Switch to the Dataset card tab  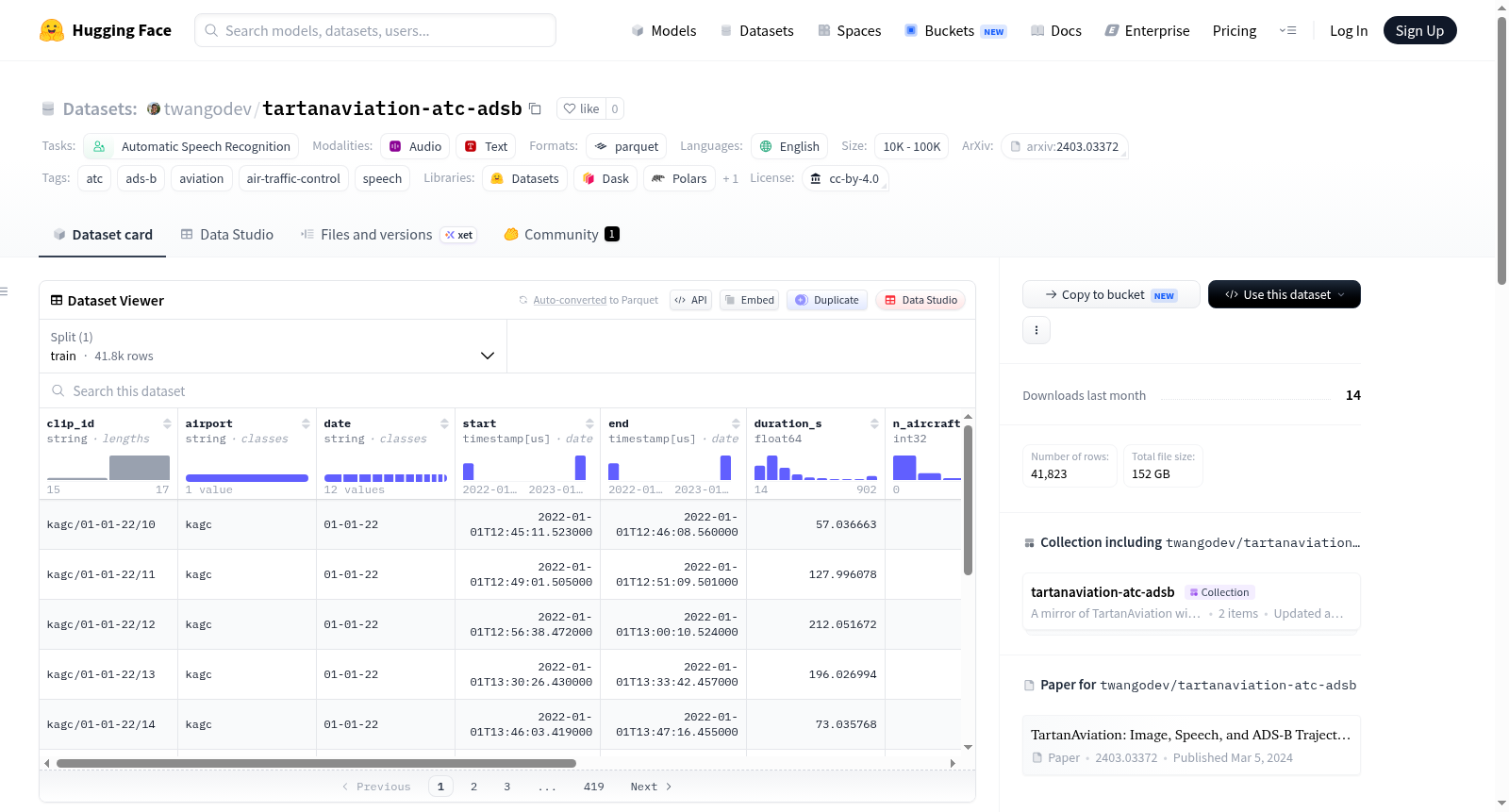click(x=102, y=235)
